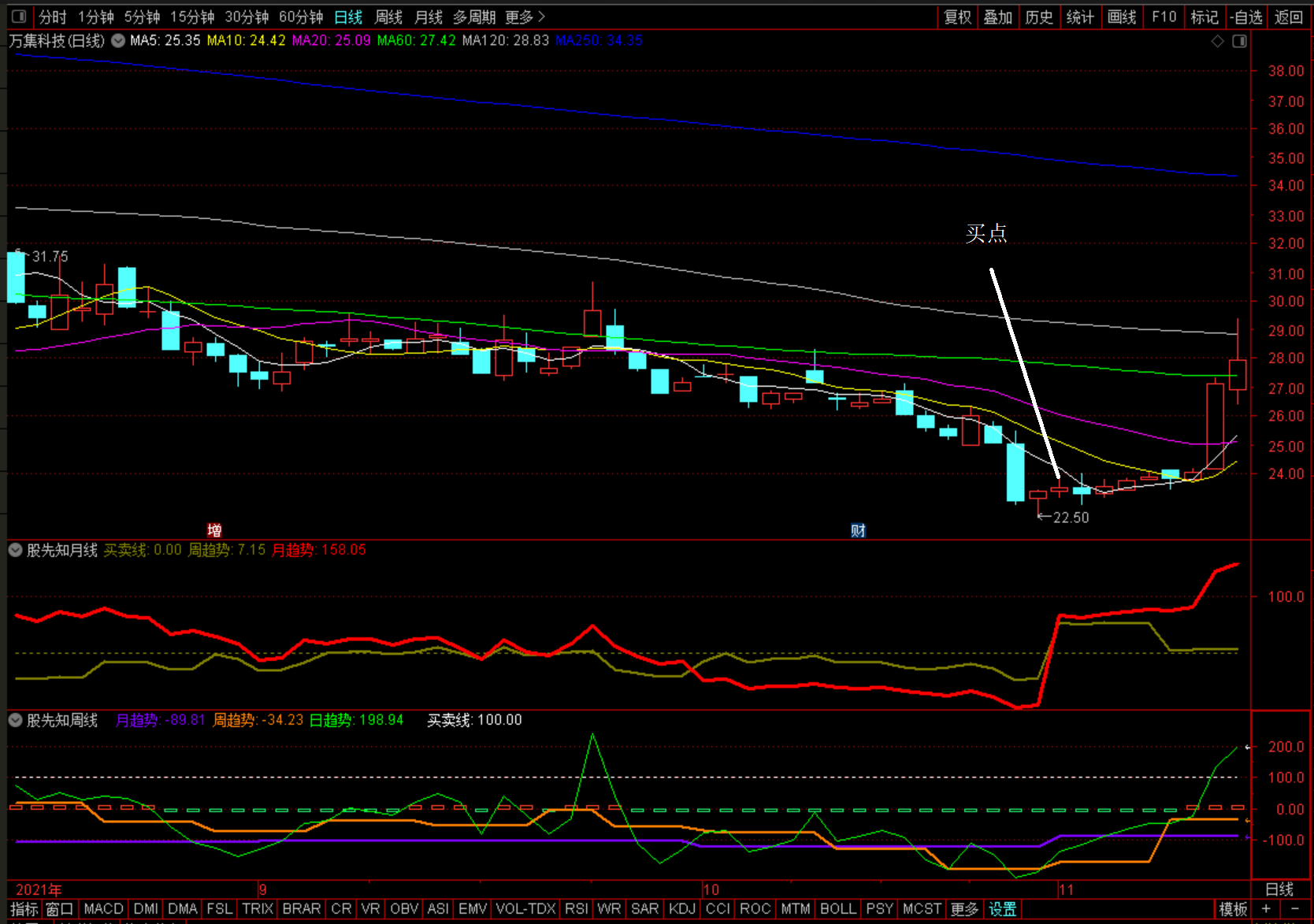The image size is (1314, 924).
Task: Open the 历史 history button
Action: 1039,17
